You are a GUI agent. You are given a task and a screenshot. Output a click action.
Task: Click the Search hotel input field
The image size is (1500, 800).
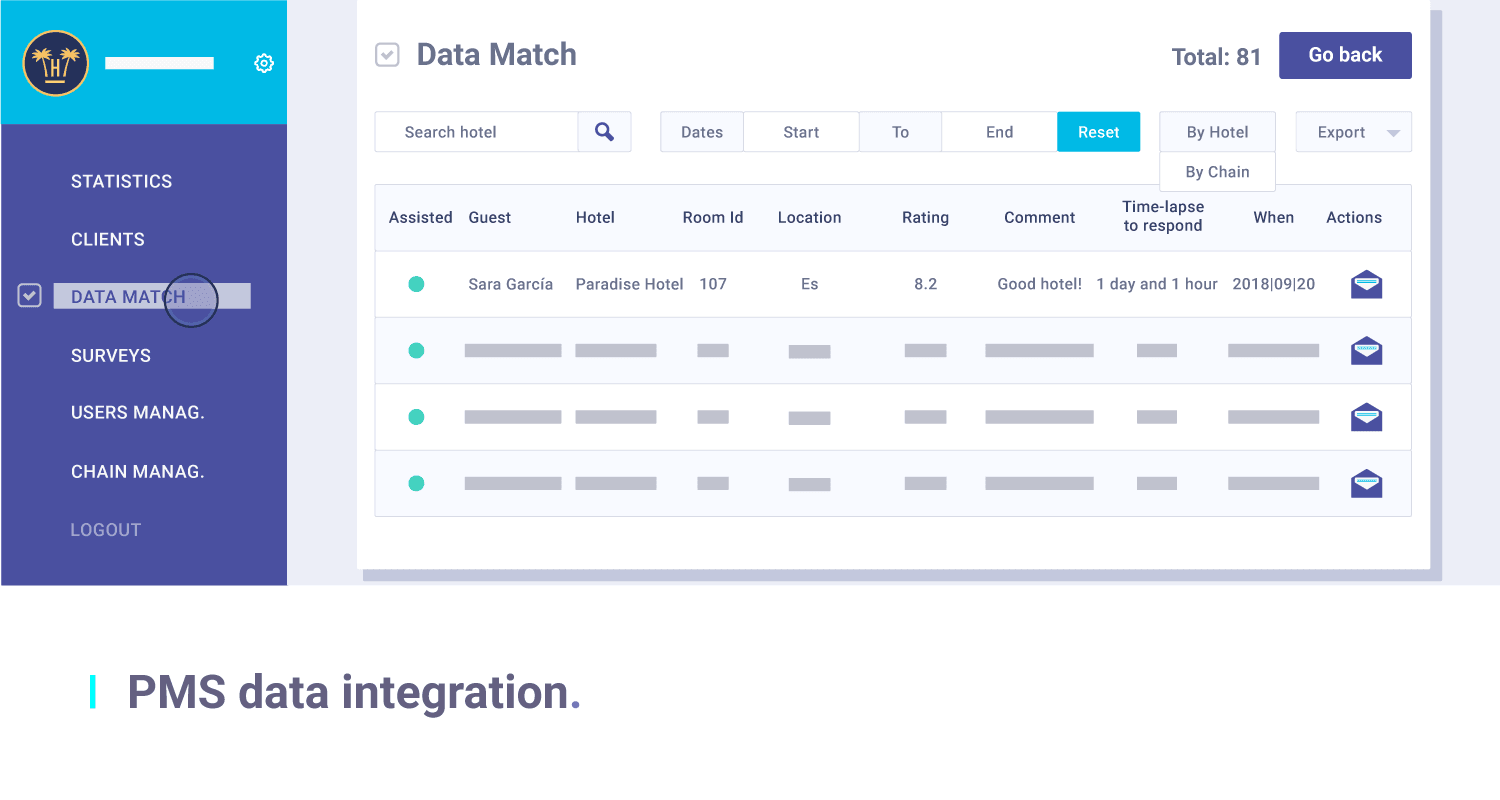tap(476, 132)
